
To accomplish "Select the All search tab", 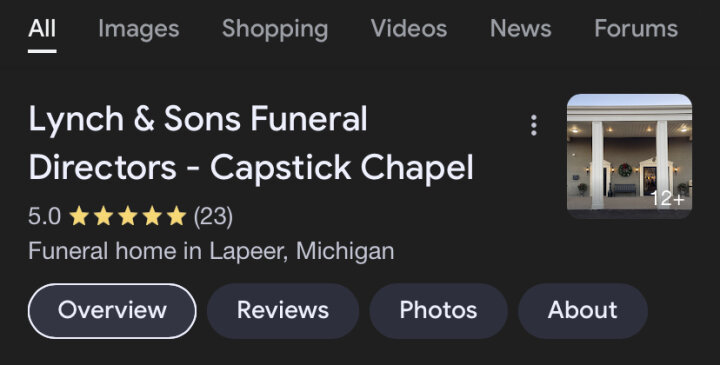I will click(42, 28).
